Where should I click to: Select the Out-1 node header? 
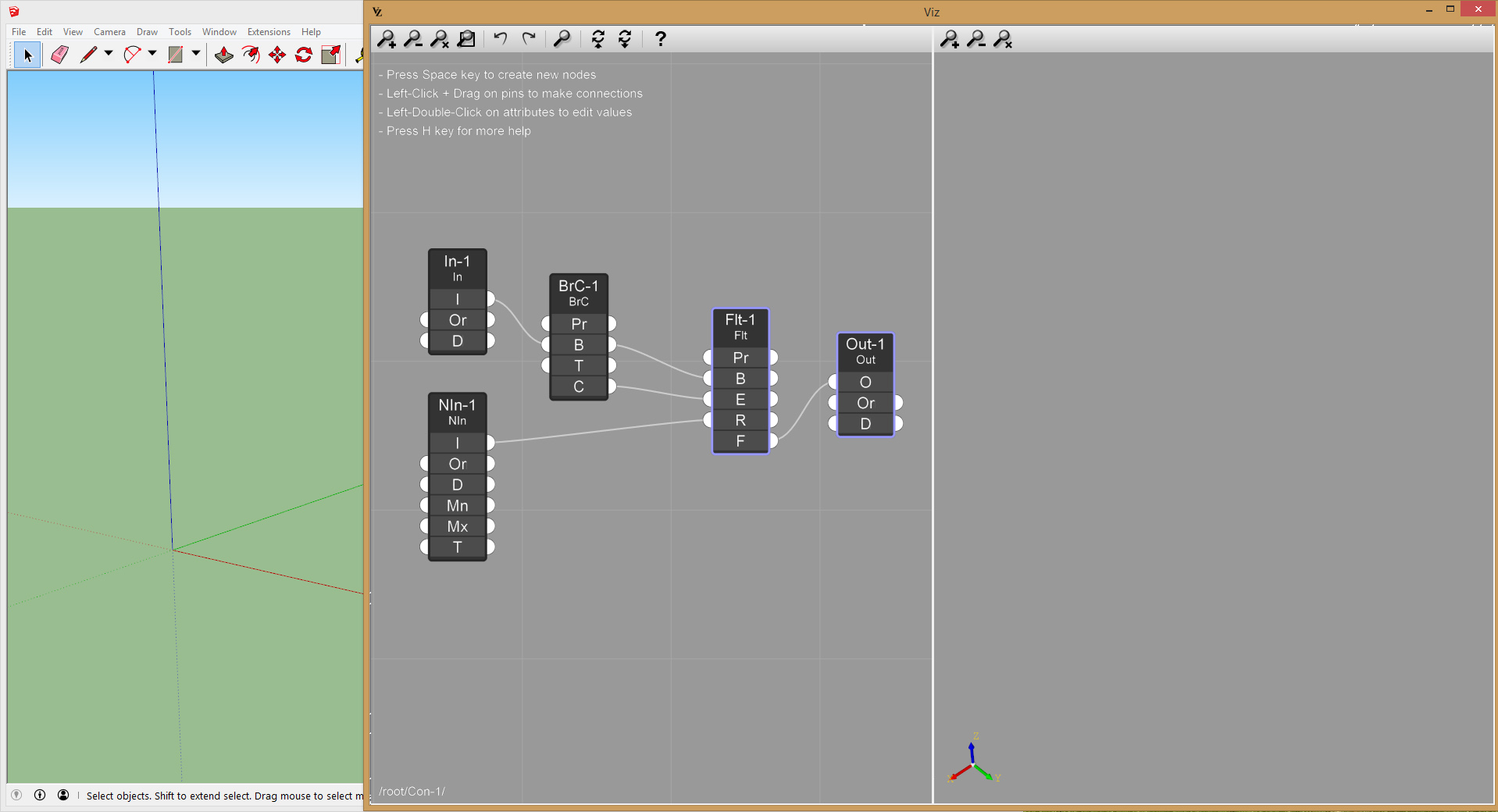[x=865, y=351]
